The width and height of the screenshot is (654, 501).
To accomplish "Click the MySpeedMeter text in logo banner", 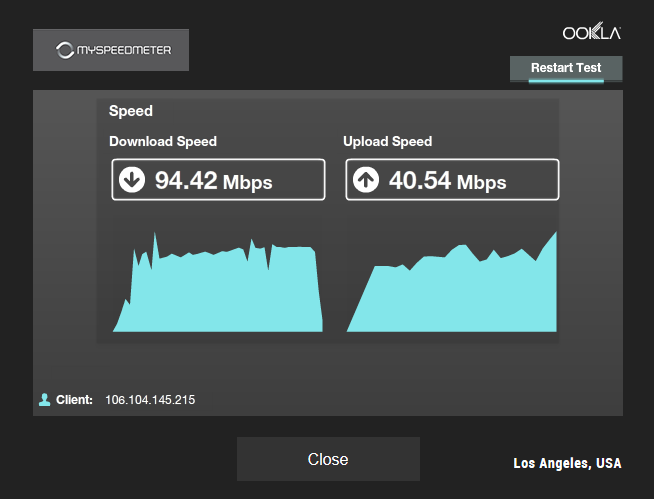I will [x=124, y=50].
